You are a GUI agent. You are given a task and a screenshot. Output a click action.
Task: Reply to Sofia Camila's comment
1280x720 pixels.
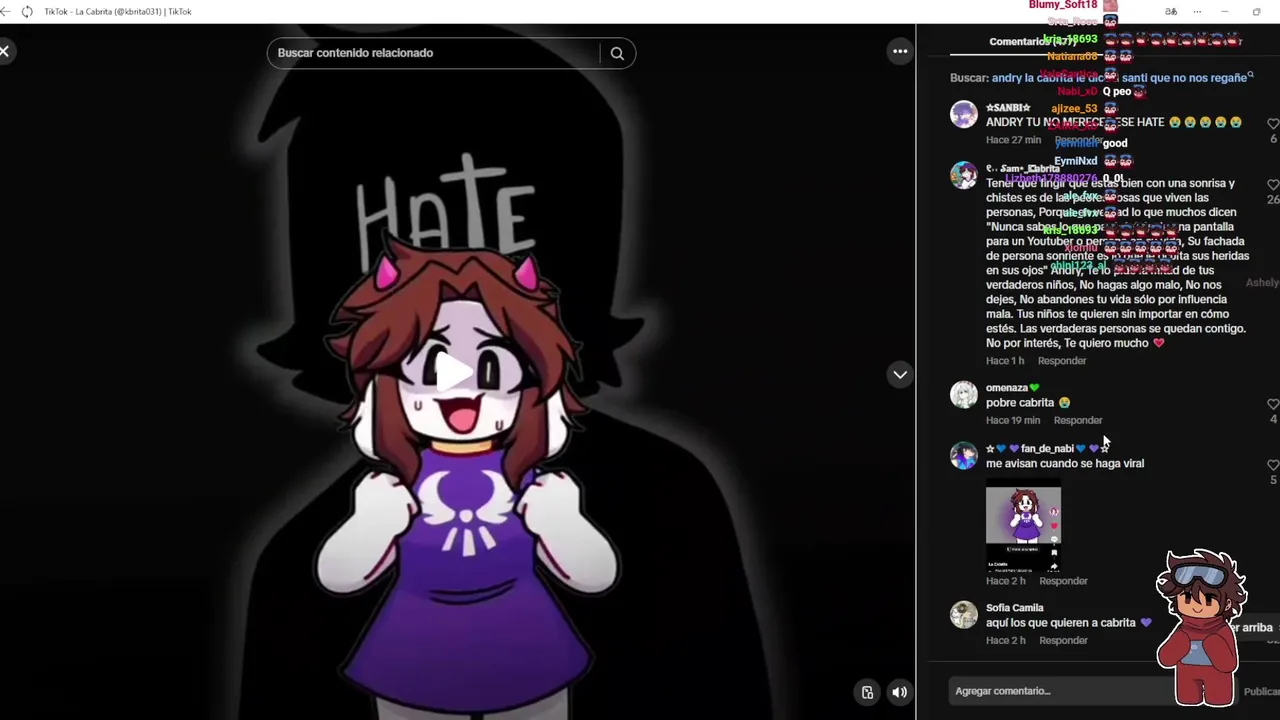(x=1063, y=641)
